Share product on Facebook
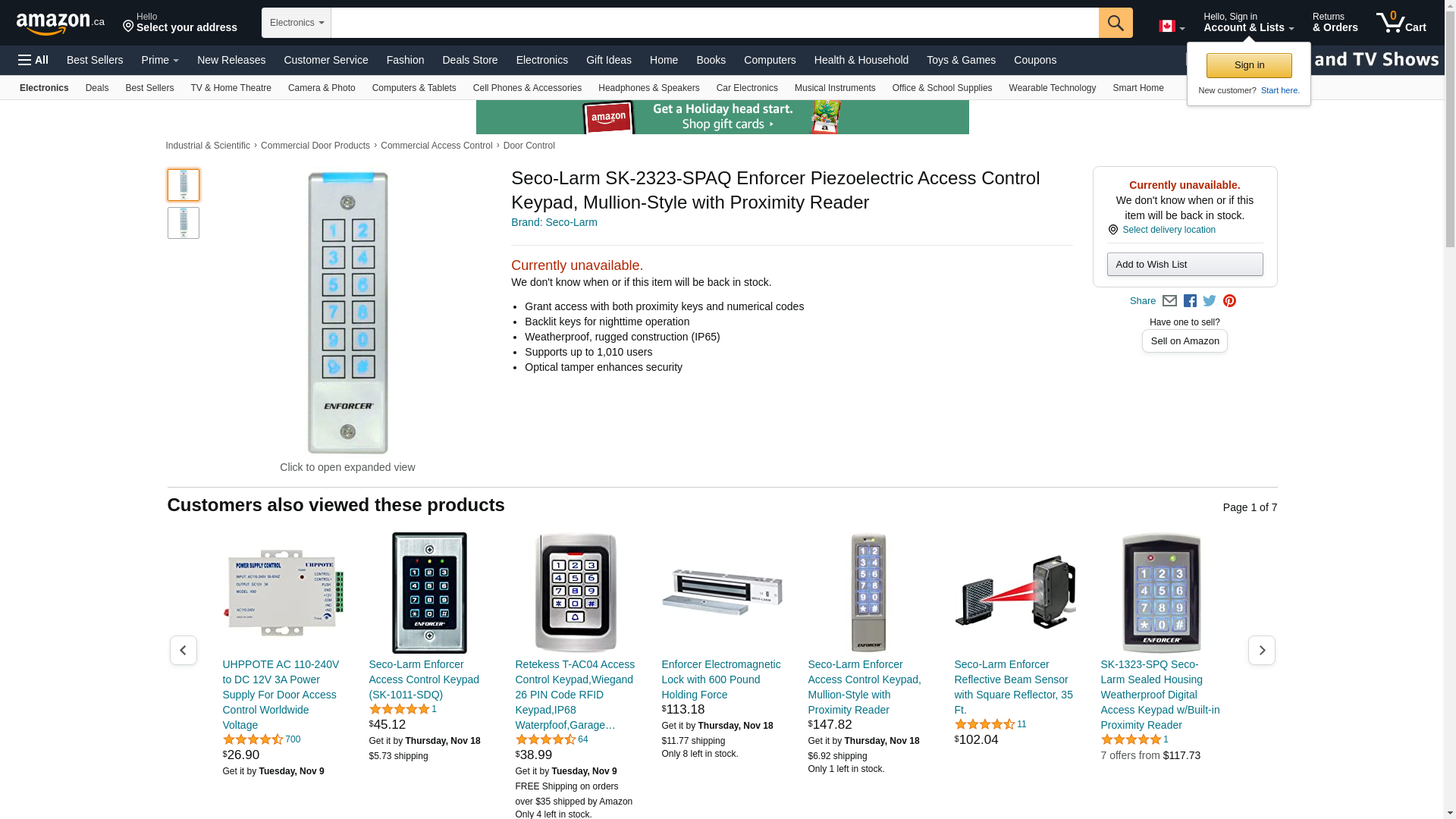1456x819 pixels. (1190, 301)
